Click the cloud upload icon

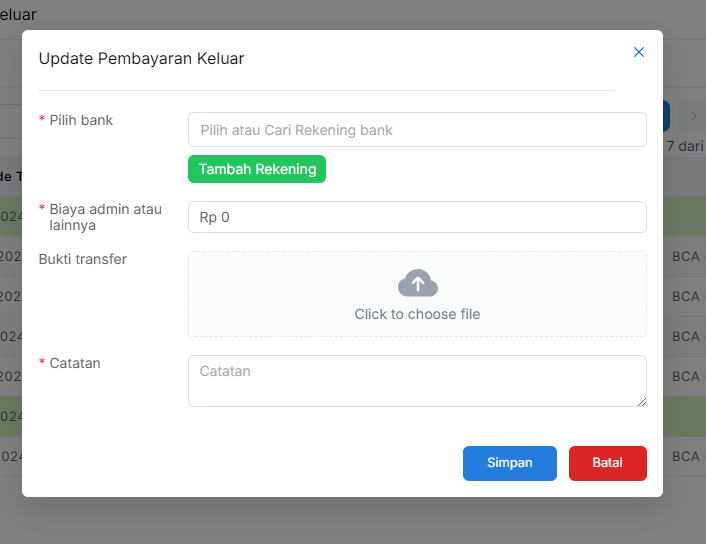(417, 284)
